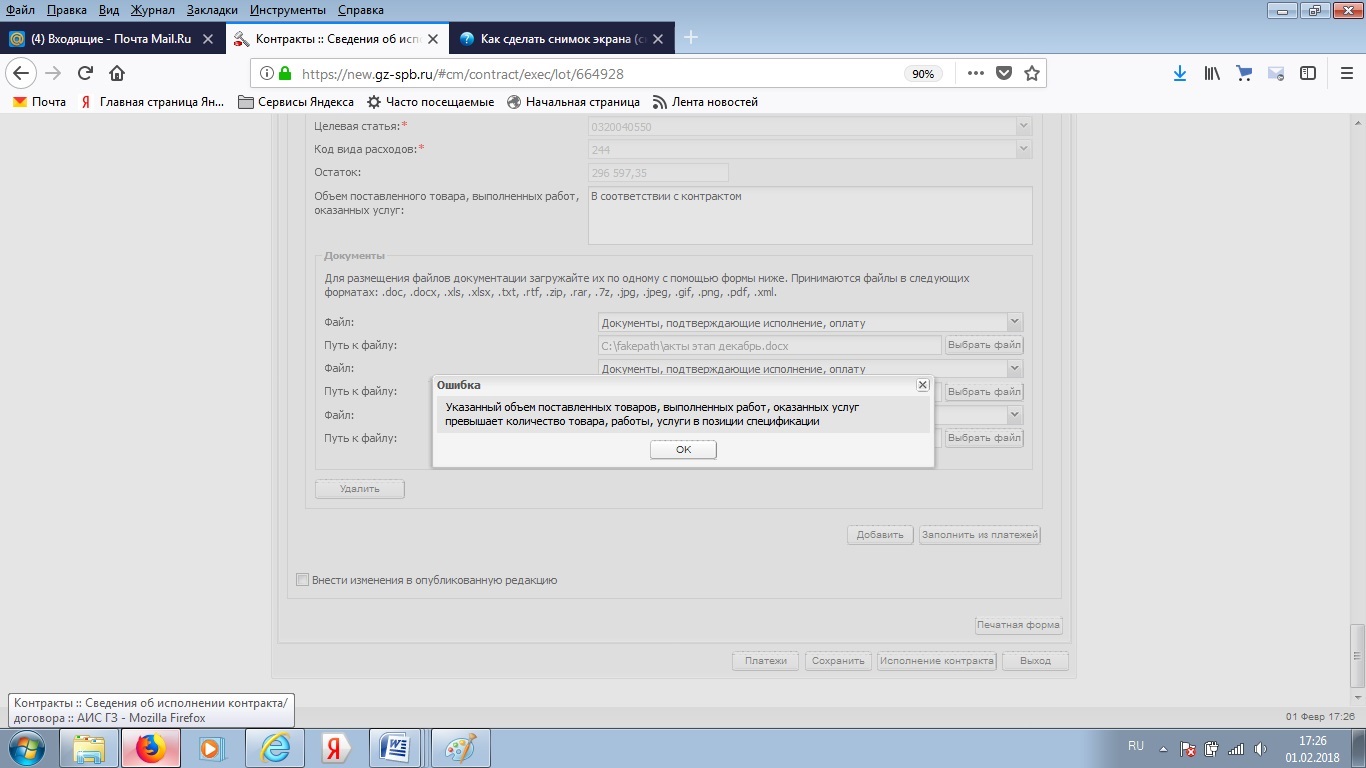
Task: Click the Выход button
Action: (x=1035, y=661)
